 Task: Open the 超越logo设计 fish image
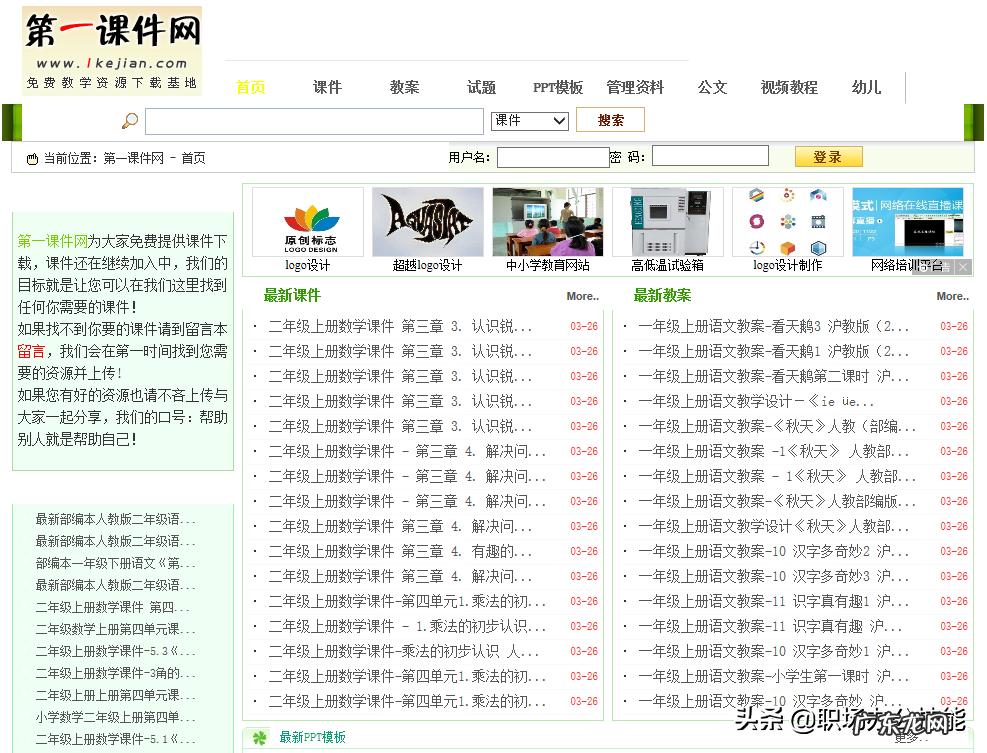point(428,222)
